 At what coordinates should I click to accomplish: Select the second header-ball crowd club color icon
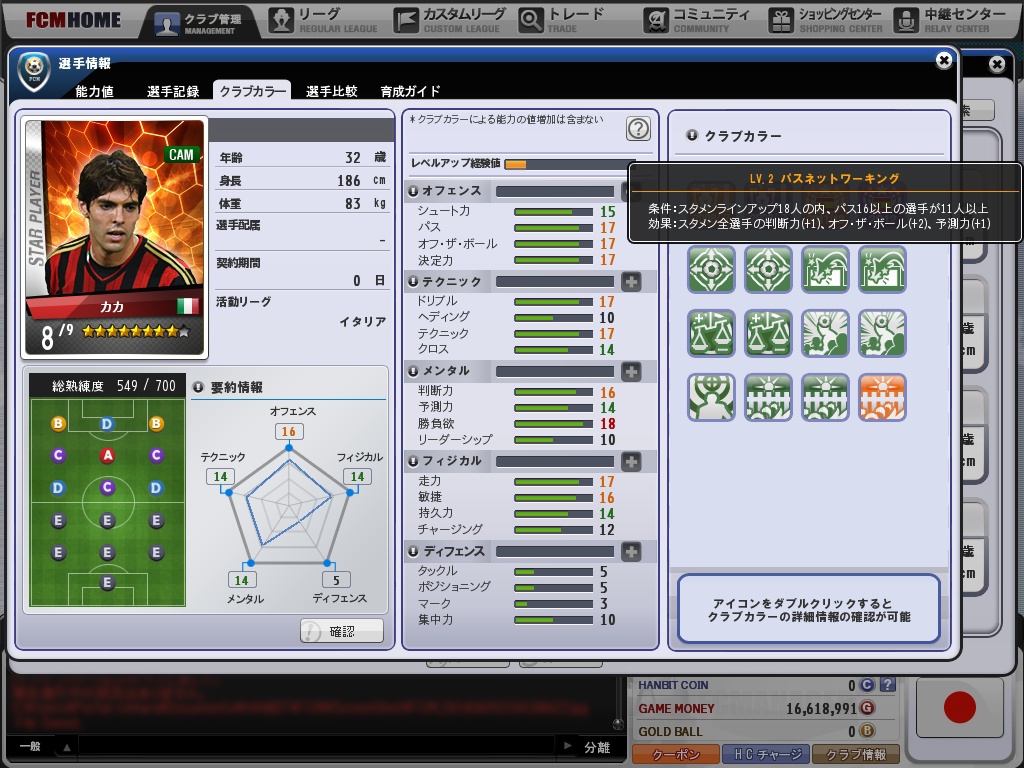pos(882,333)
